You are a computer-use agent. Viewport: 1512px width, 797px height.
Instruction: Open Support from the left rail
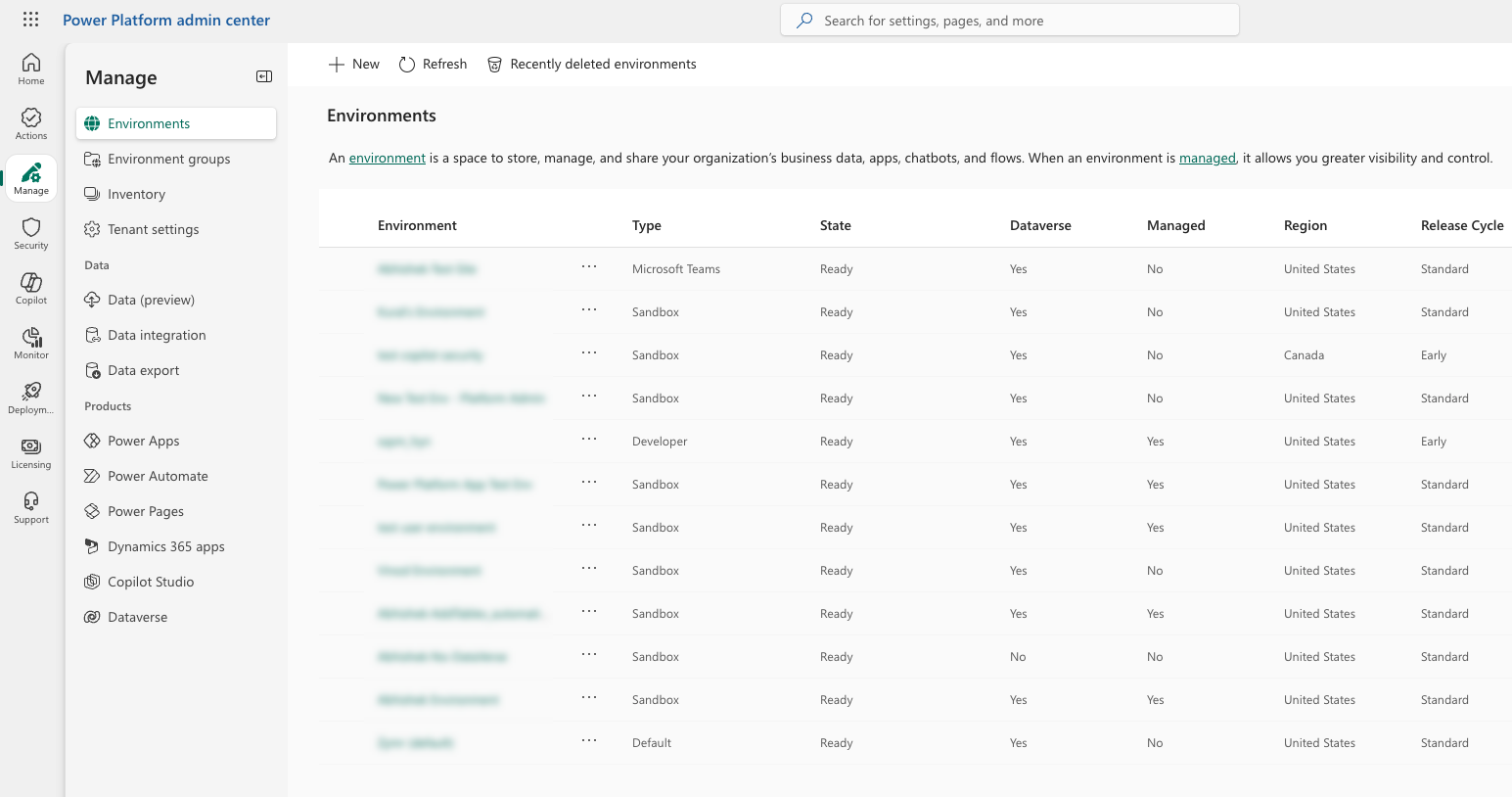pyautogui.click(x=31, y=507)
